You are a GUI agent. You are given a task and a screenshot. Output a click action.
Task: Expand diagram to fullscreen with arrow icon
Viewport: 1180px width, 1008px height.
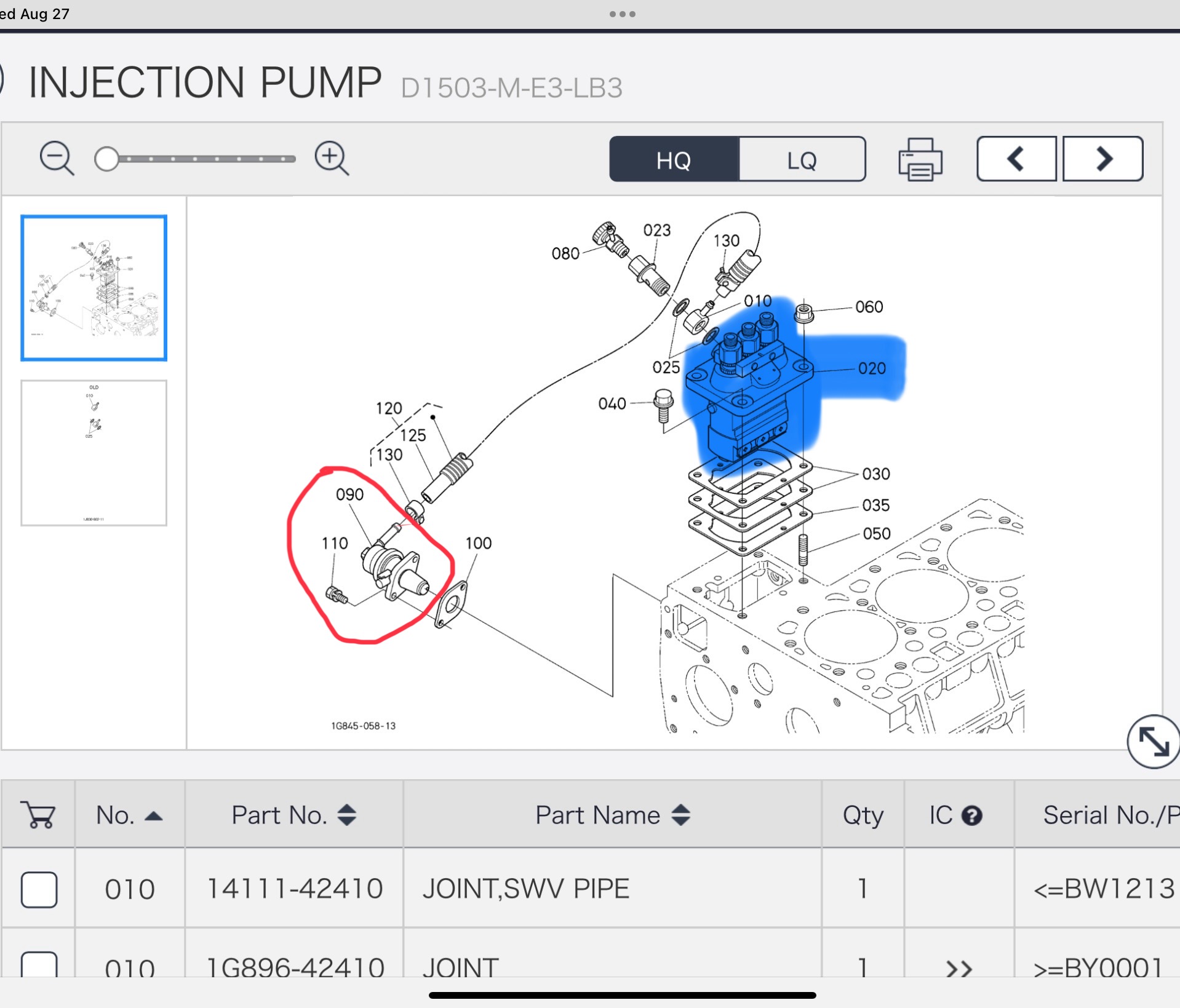point(1152,741)
